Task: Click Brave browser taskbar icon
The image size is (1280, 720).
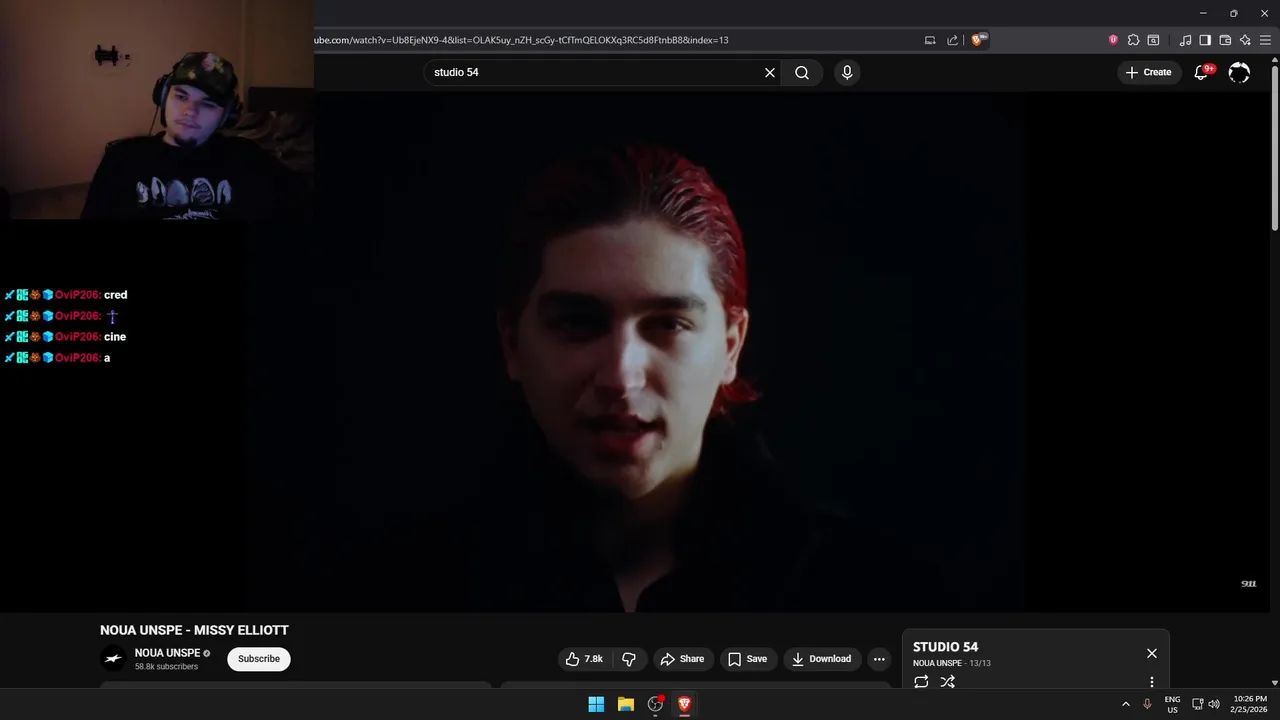Action: pos(684,704)
